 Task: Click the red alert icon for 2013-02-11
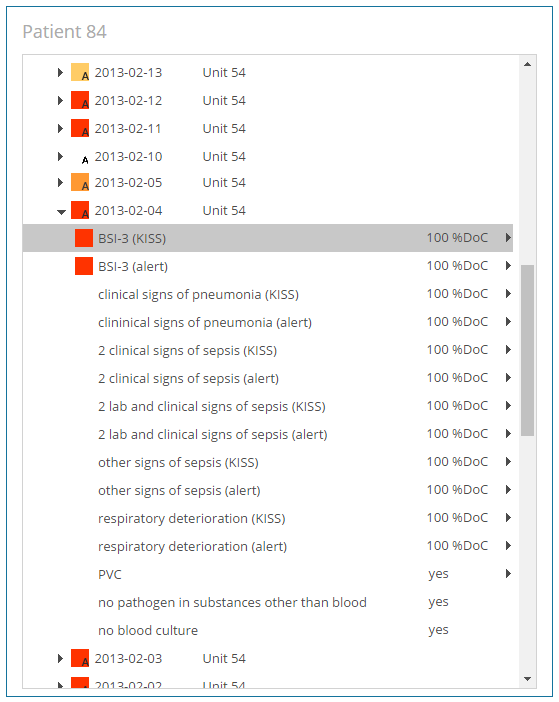coord(80,128)
